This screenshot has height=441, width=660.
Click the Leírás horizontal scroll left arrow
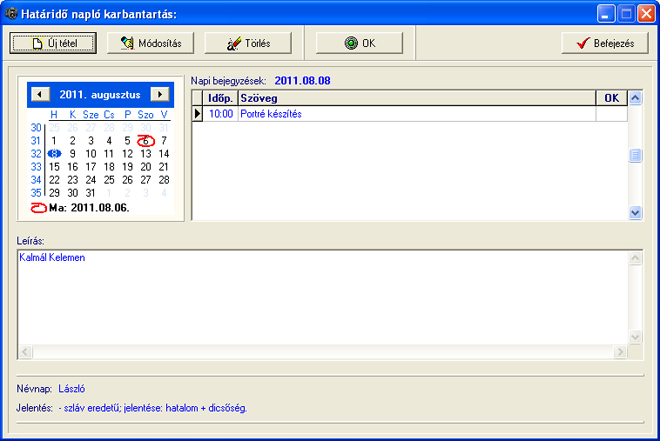(25, 351)
